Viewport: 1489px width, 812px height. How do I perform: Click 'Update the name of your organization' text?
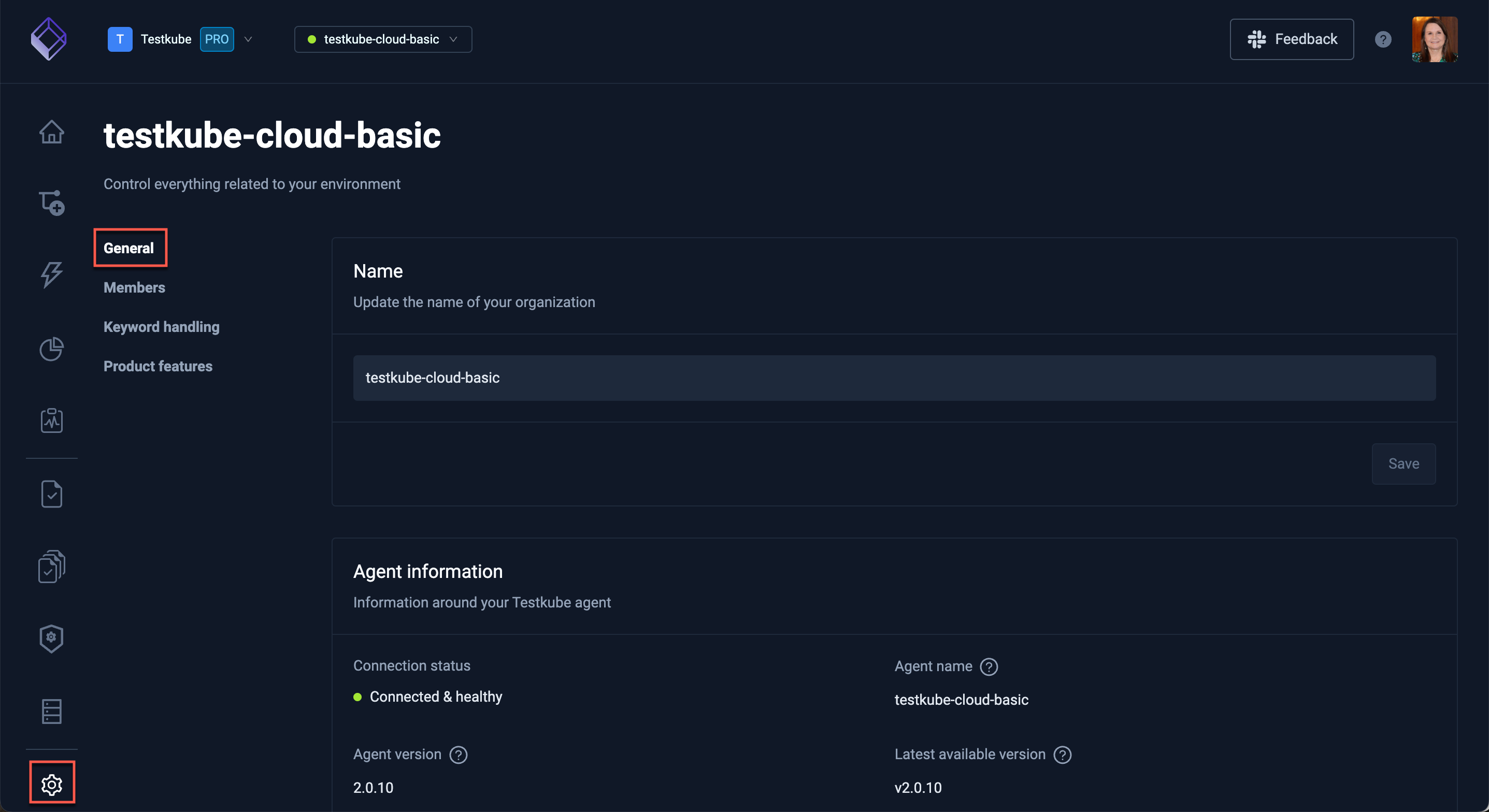[x=474, y=302]
